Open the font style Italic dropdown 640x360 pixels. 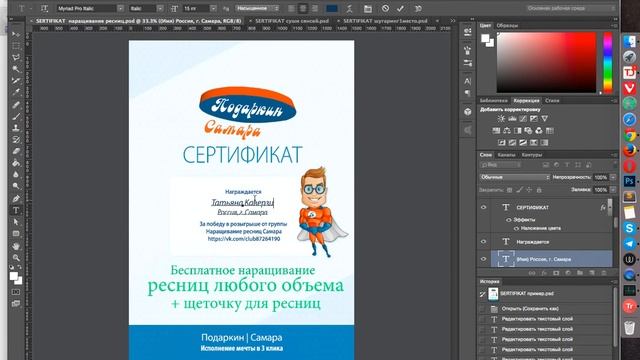[160, 8]
